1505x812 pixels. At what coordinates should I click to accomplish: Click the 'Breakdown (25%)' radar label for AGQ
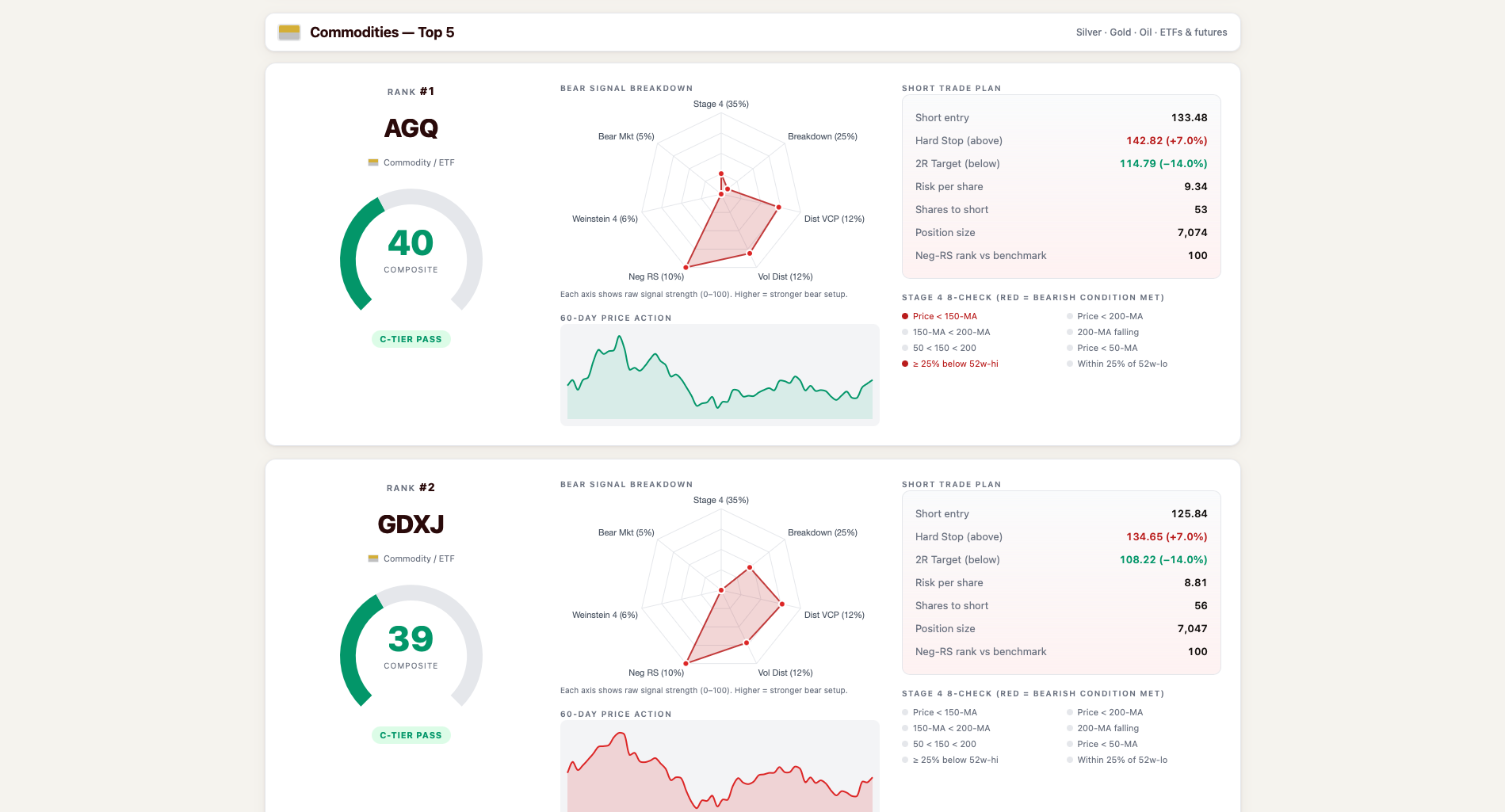(x=823, y=136)
